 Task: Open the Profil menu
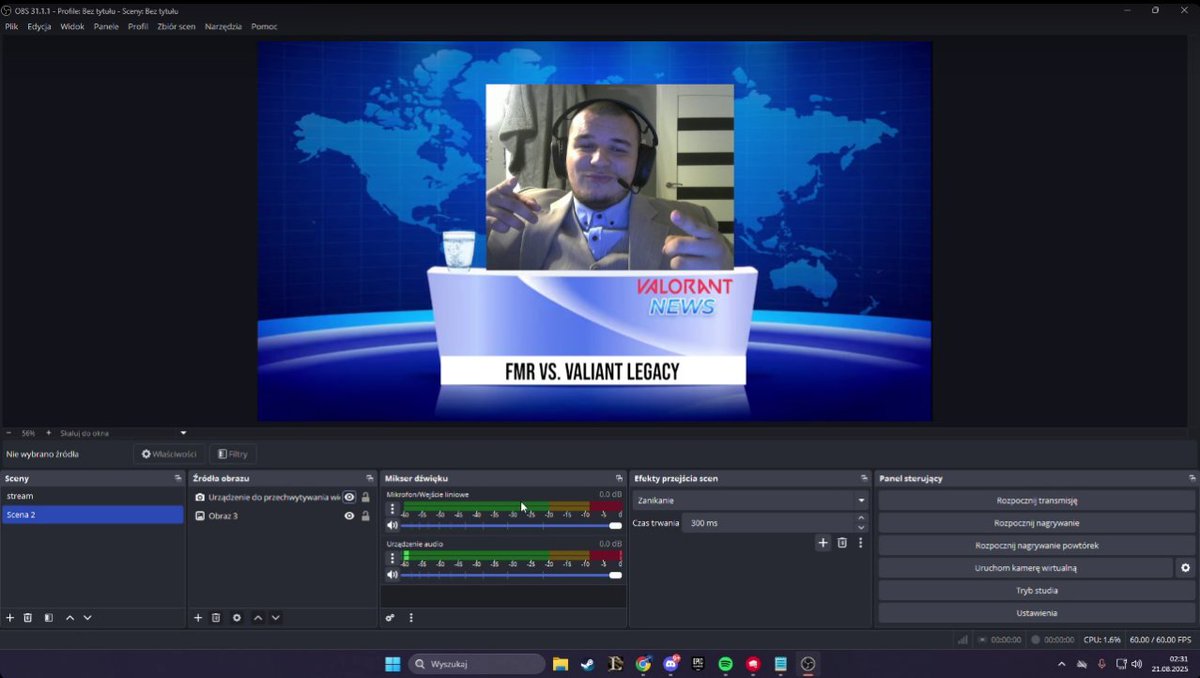pyautogui.click(x=138, y=26)
